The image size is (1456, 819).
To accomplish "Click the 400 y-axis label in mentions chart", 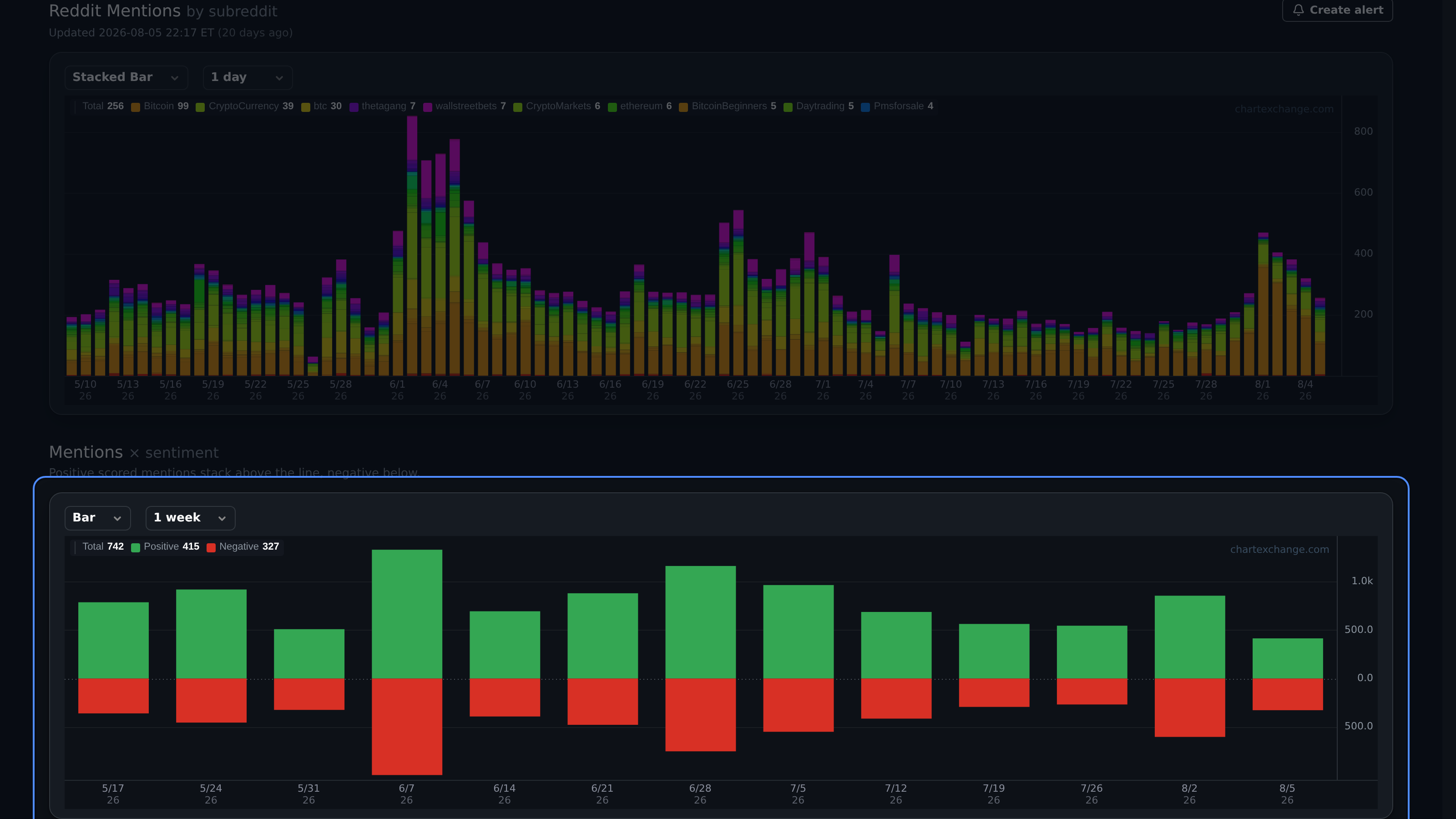I will [1363, 253].
